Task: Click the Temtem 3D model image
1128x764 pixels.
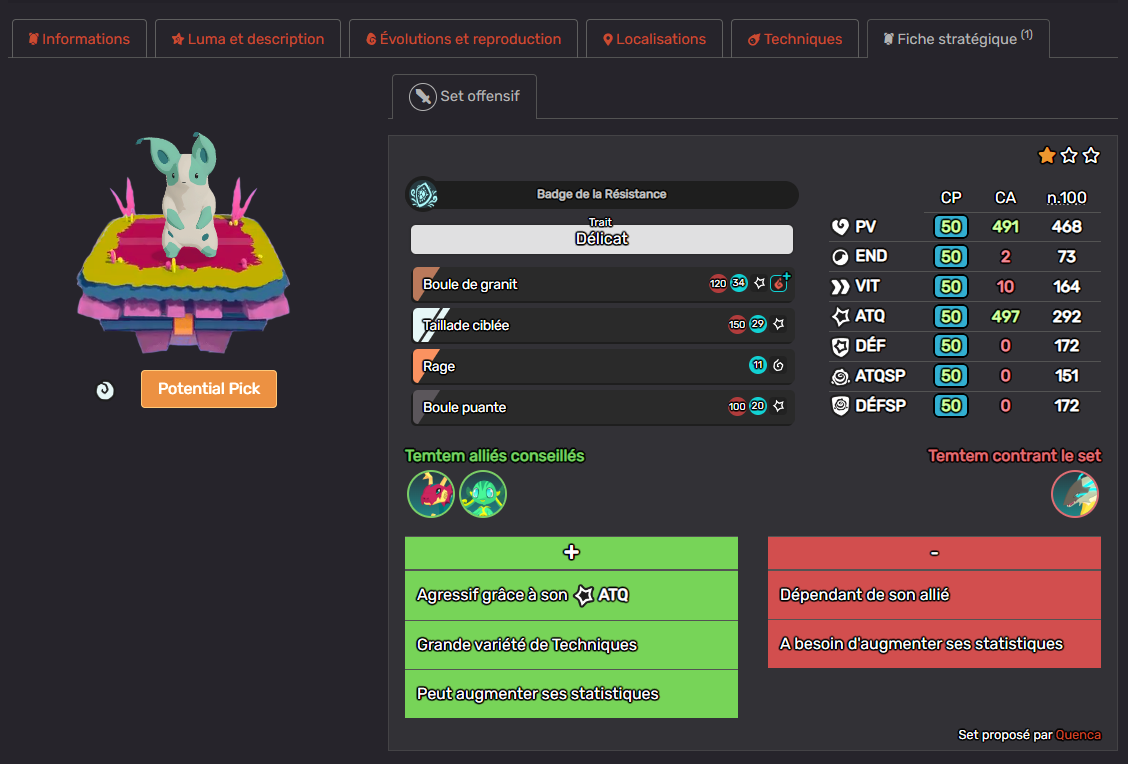Action: coord(183,242)
